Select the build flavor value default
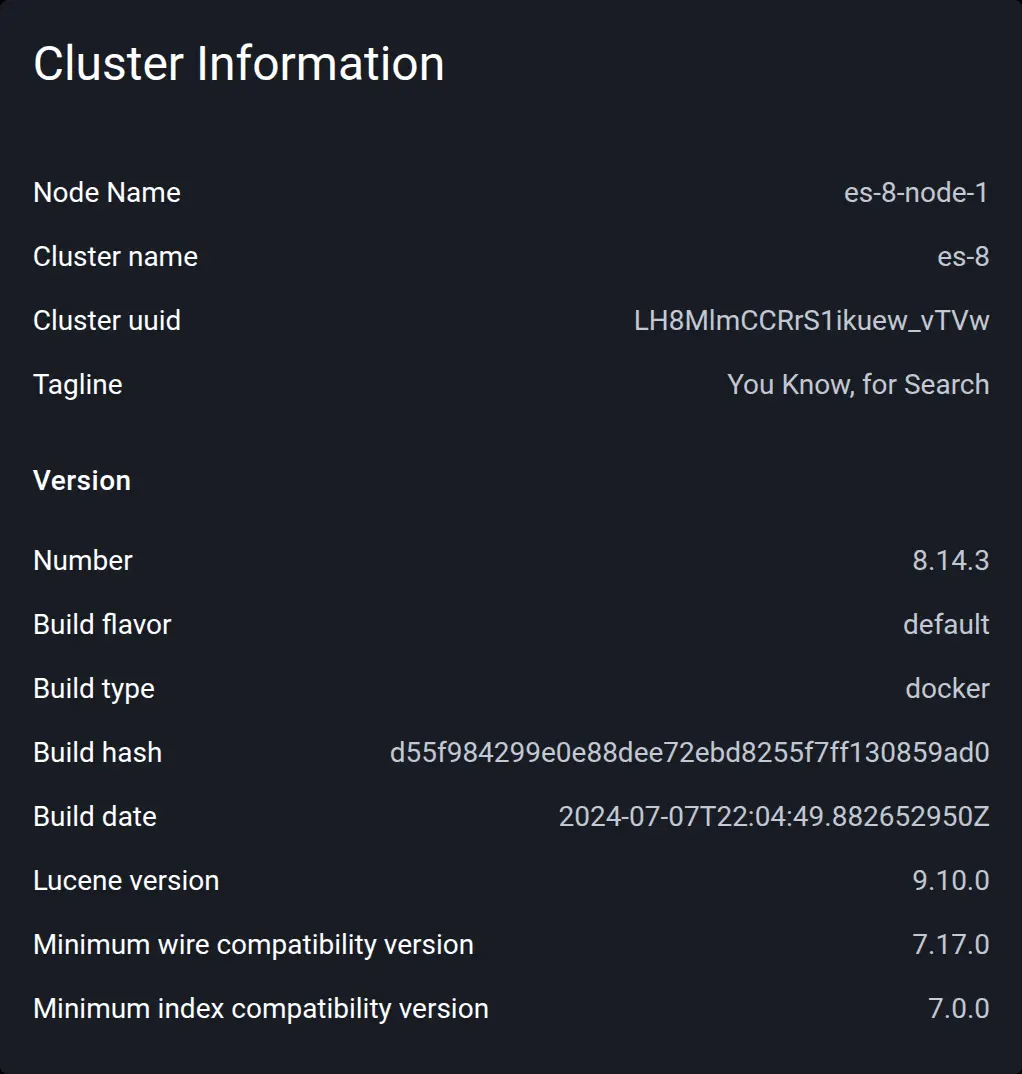The width and height of the screenshot is (1022, 1074). [946, 625]
